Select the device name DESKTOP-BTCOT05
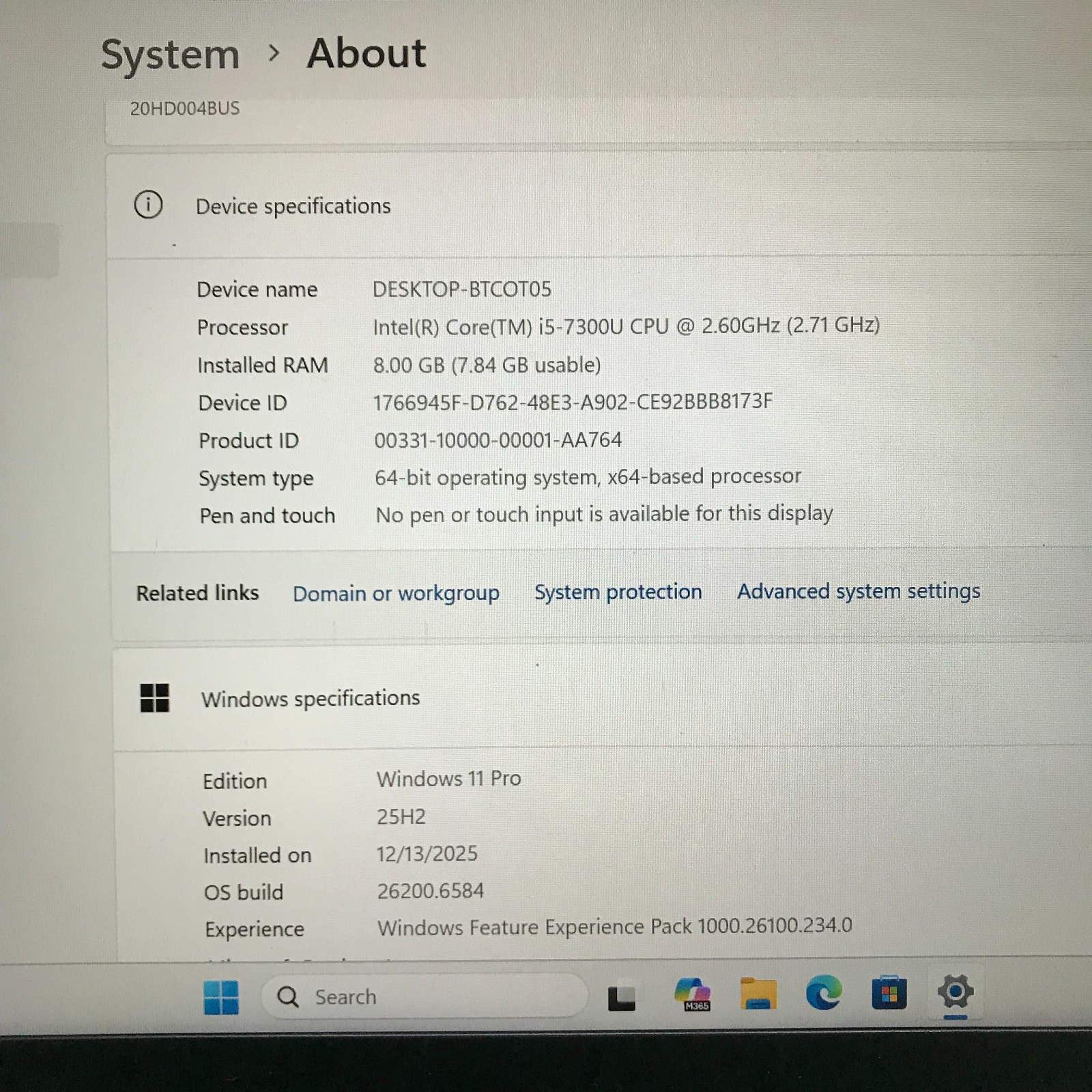1092x1092 pixels. click(x=461, y=289)
